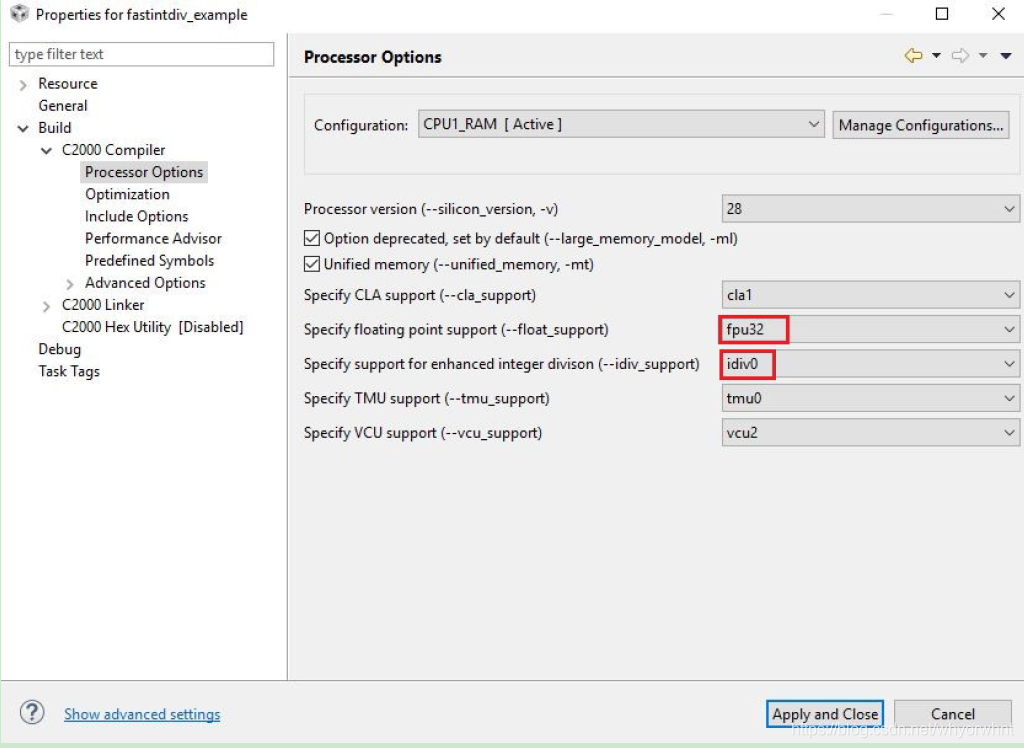This screenshot has width=1024, height=748.
Task: Select Debug in the tree
Action: click(x=59, y=350)
